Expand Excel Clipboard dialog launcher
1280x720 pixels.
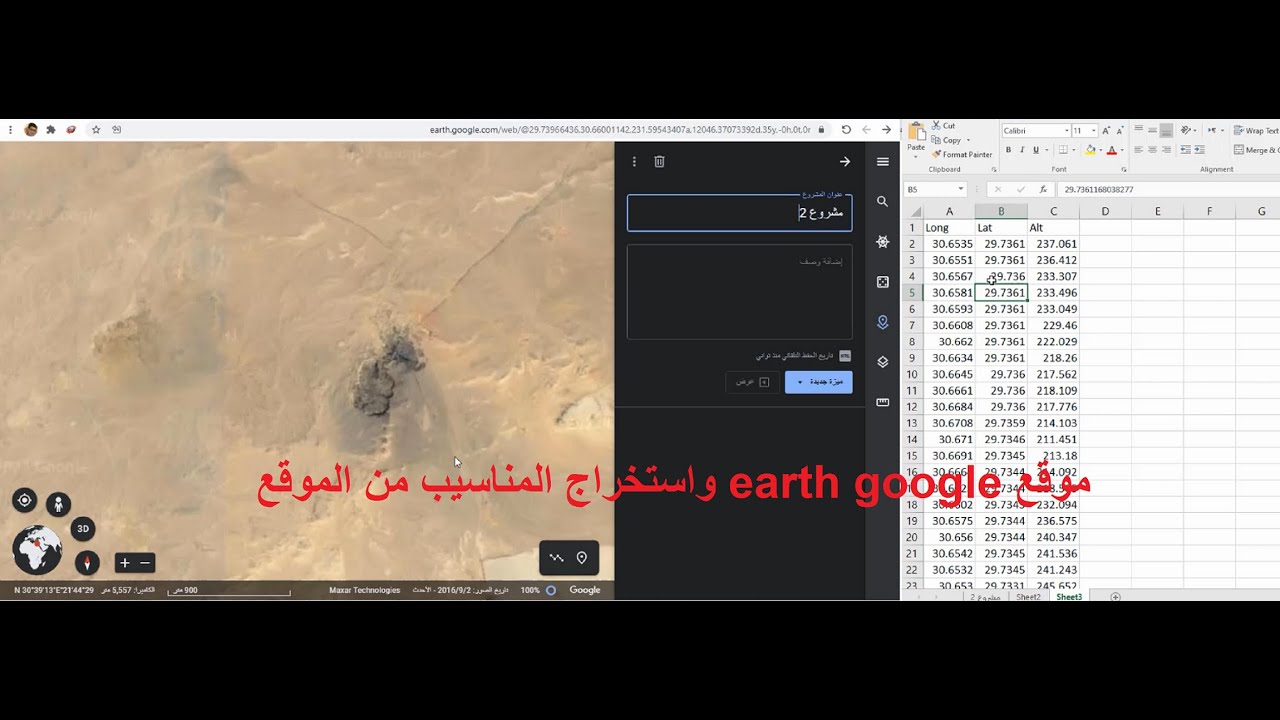994,170
